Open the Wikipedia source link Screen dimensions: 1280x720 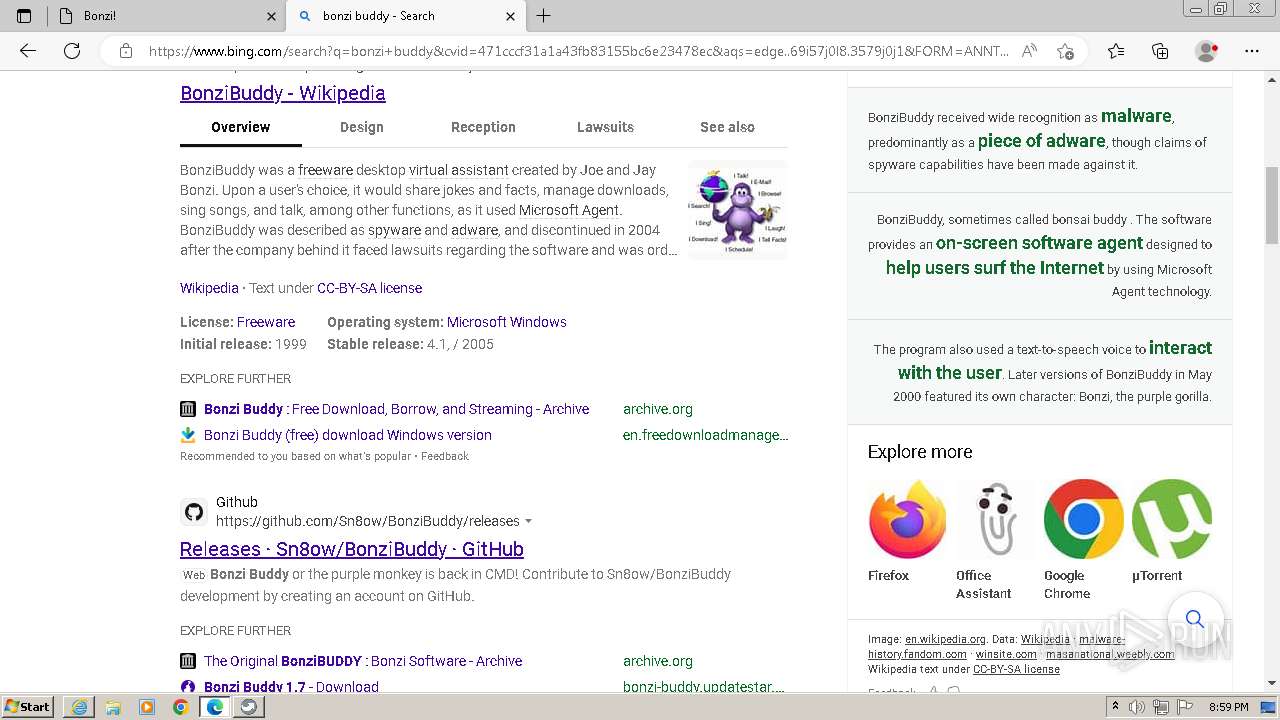point(209,288)
